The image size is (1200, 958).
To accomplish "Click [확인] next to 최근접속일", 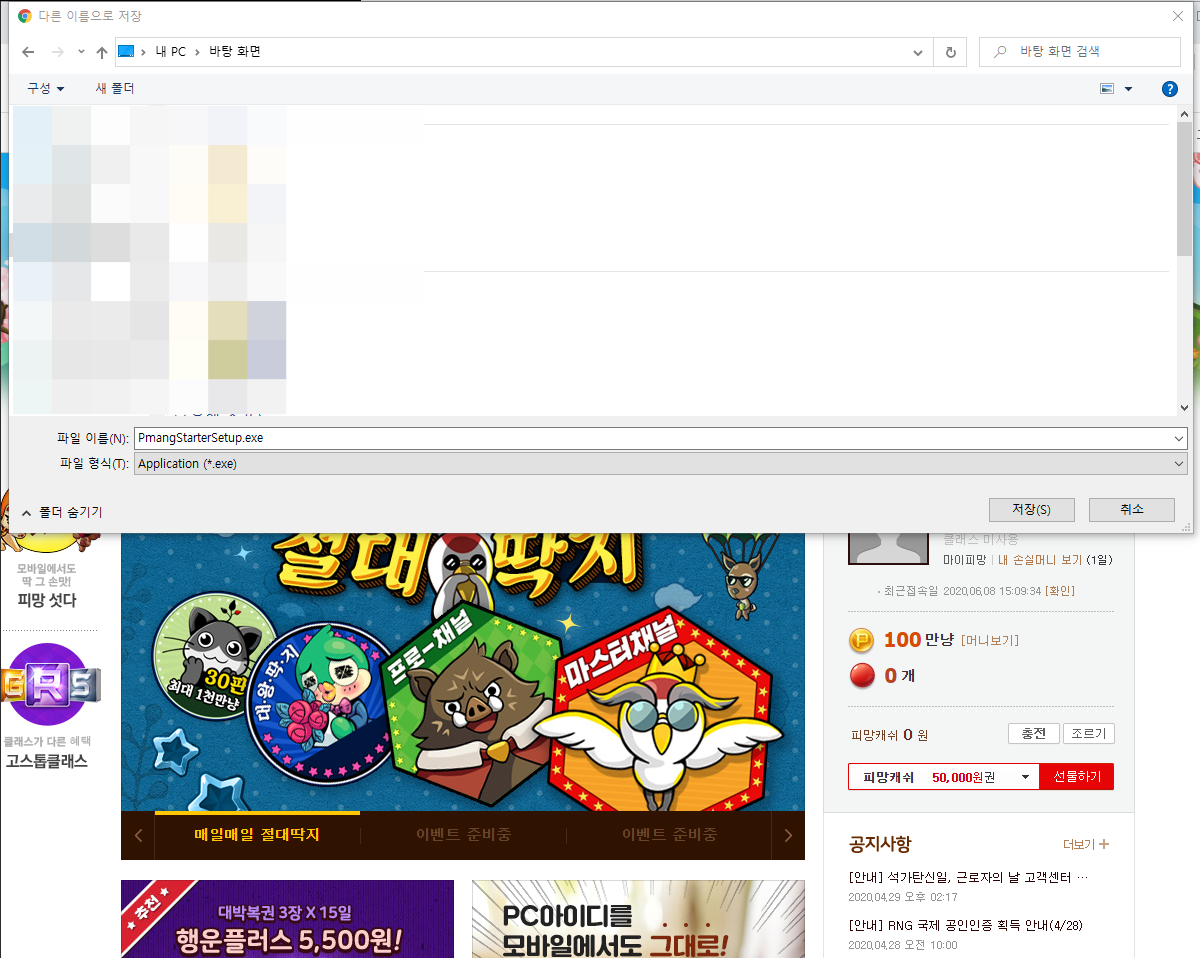I will [1060, 591].
